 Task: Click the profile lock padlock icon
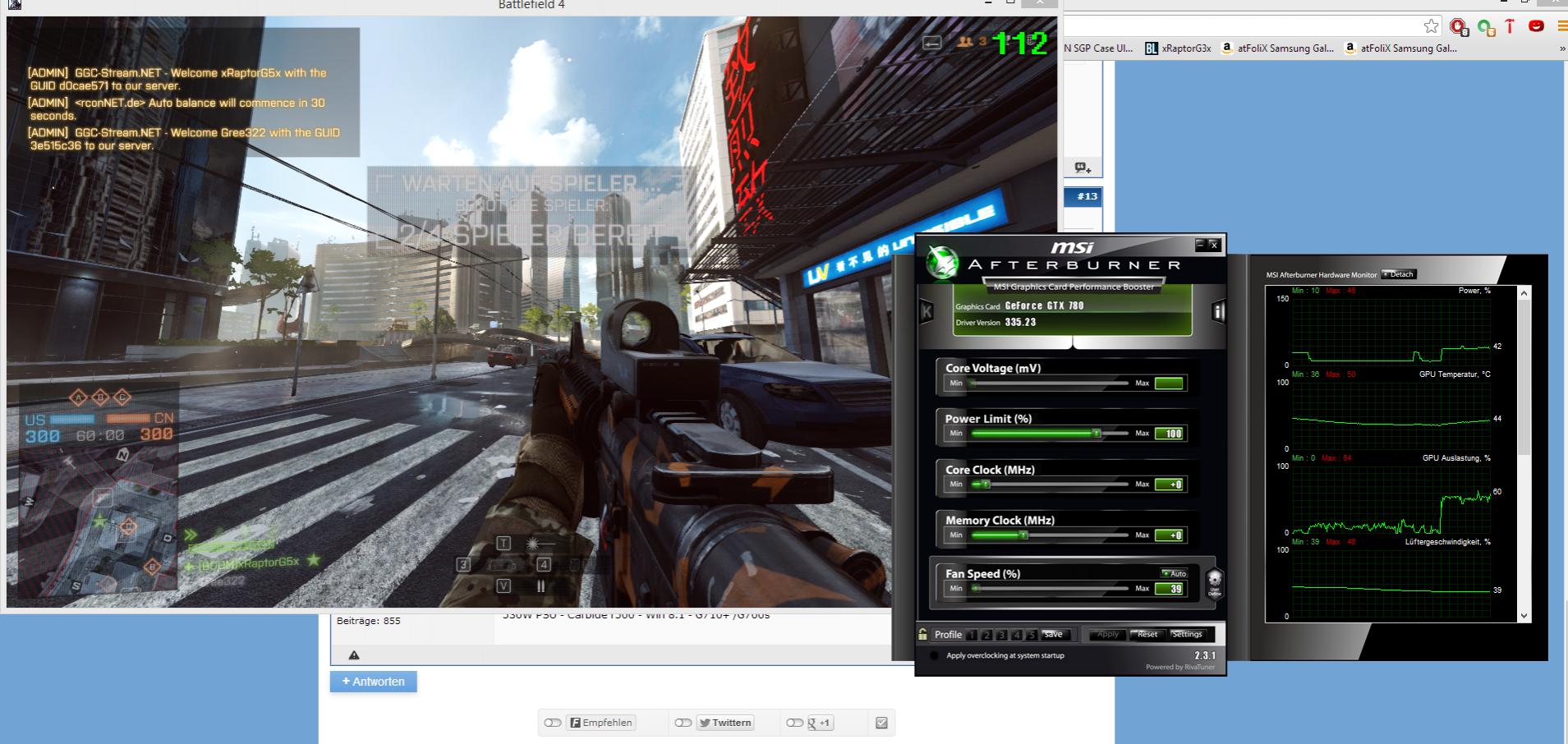(x=923, y=634)
